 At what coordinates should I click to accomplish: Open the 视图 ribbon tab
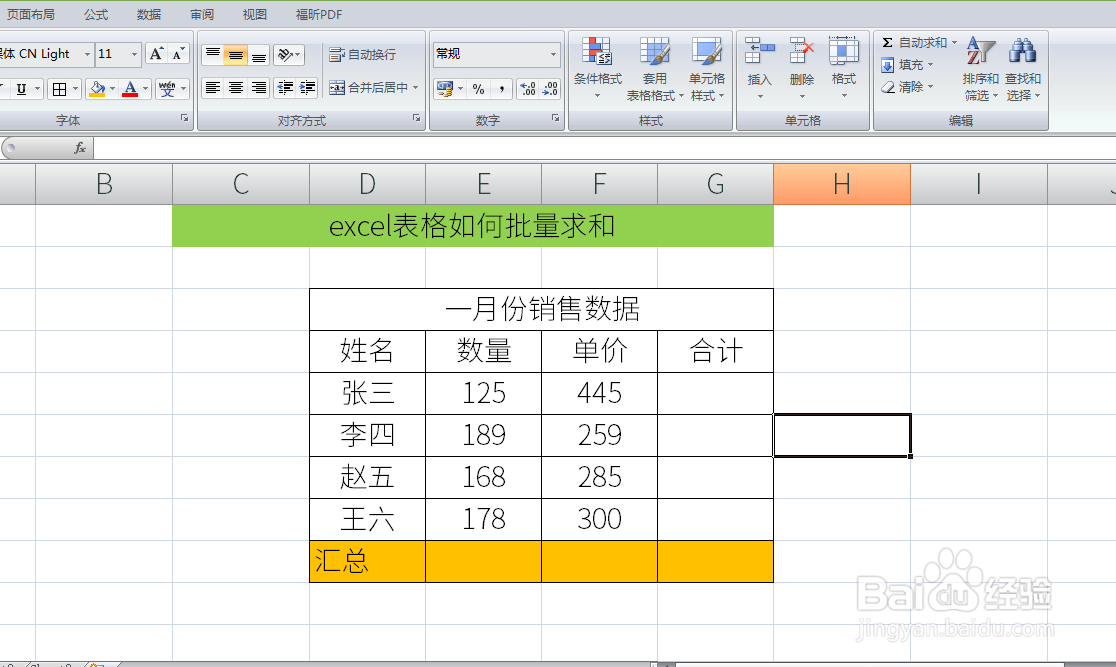254,14
